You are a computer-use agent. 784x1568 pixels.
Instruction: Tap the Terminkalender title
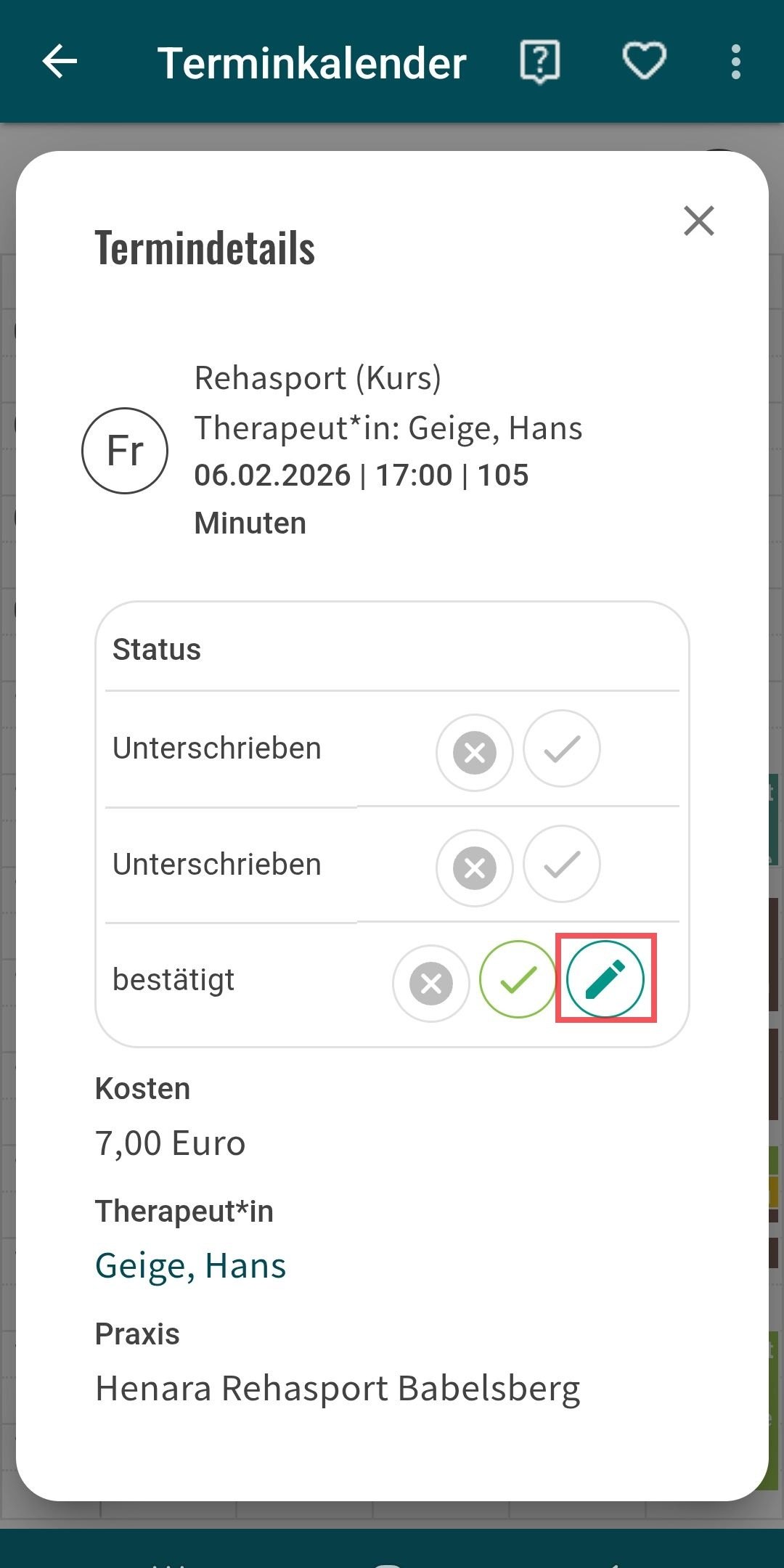coord(312,62)
